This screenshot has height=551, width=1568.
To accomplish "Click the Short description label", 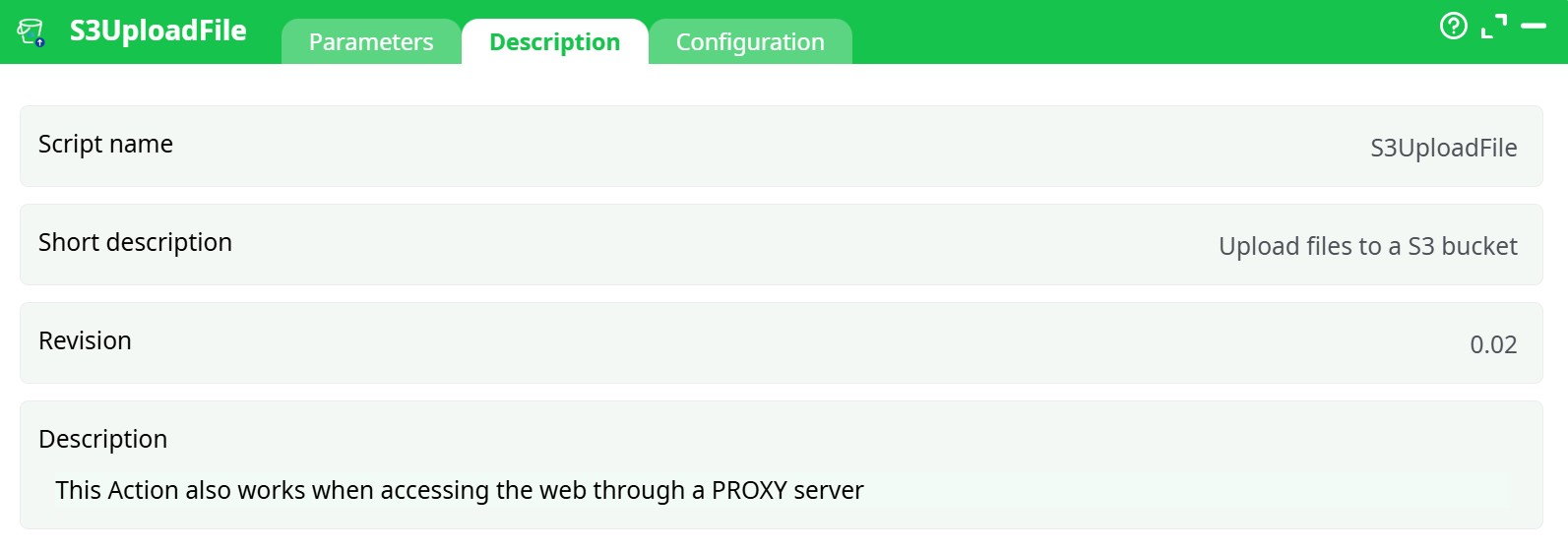I will coord(135,243).
